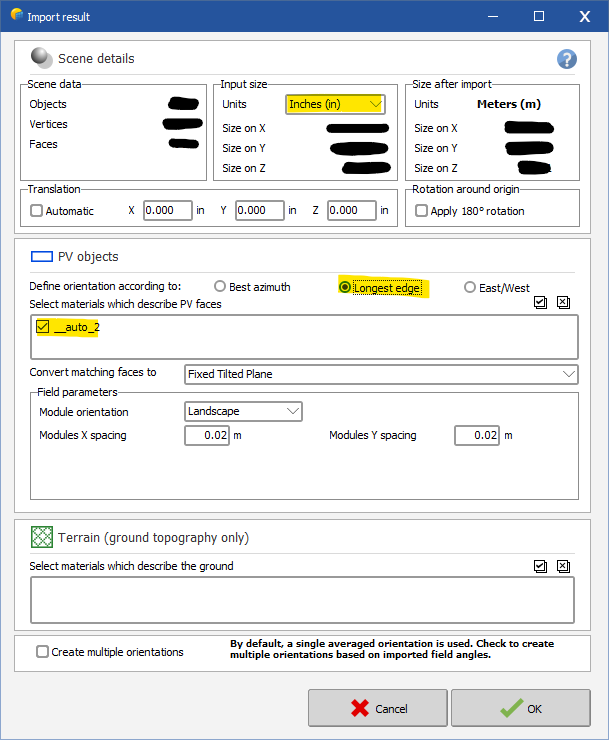This screenshot has height=740, width=609.
Task: Click the Modules X spacing field
Action: (x=206, y=435)
